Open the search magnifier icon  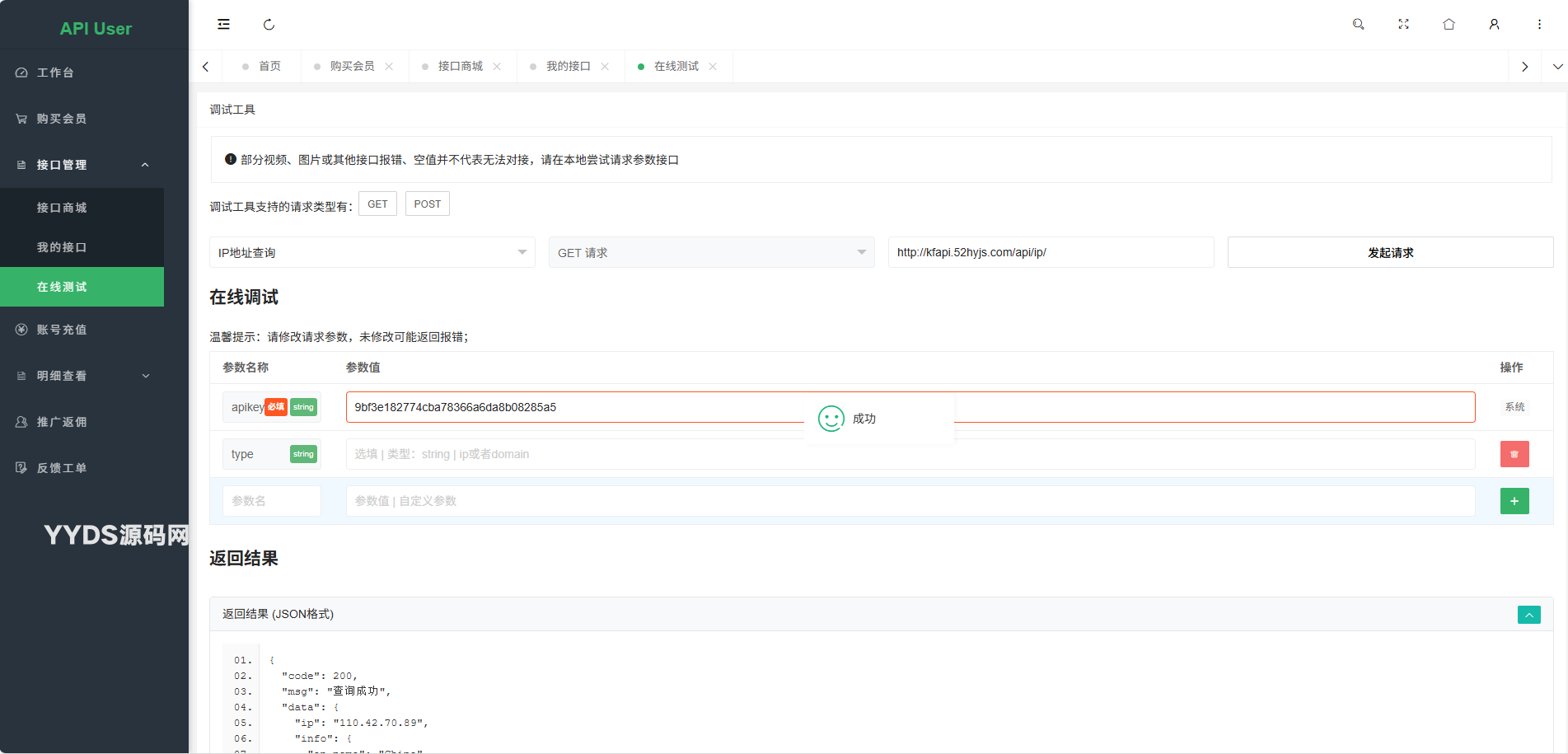point(1358,25)
